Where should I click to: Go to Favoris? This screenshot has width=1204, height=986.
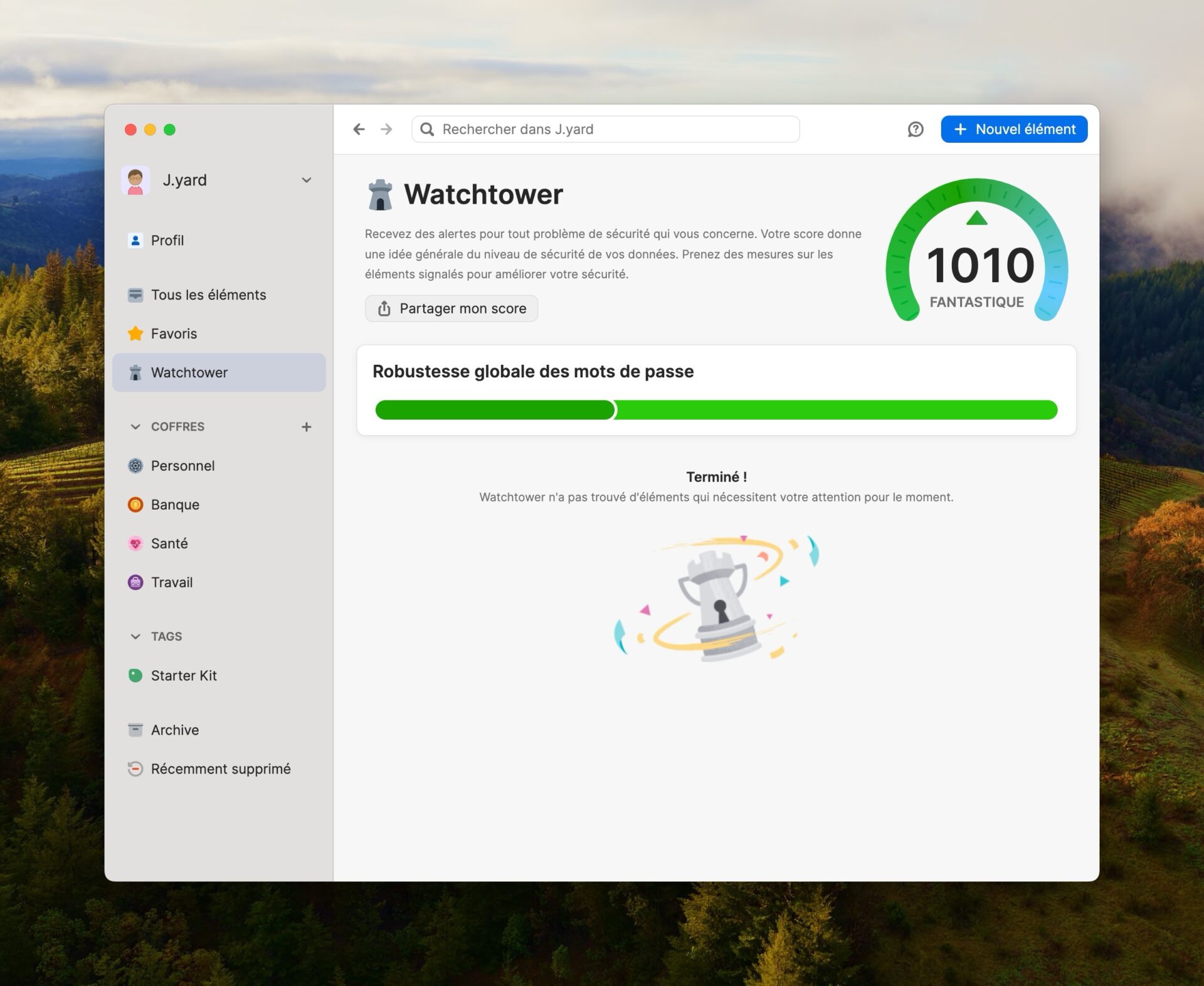(219, 333)
